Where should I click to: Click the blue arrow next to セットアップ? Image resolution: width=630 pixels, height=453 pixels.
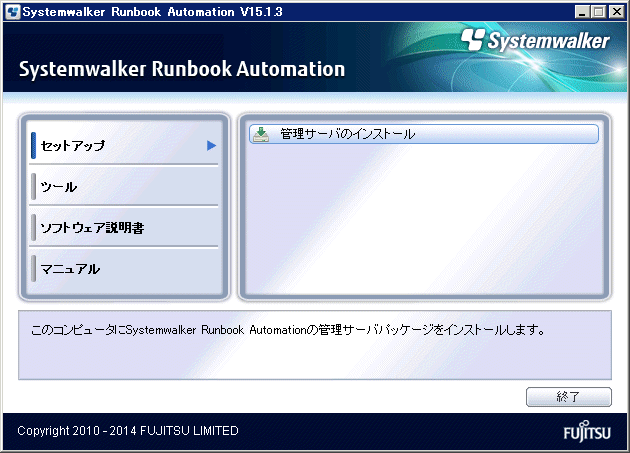(212, 146)
